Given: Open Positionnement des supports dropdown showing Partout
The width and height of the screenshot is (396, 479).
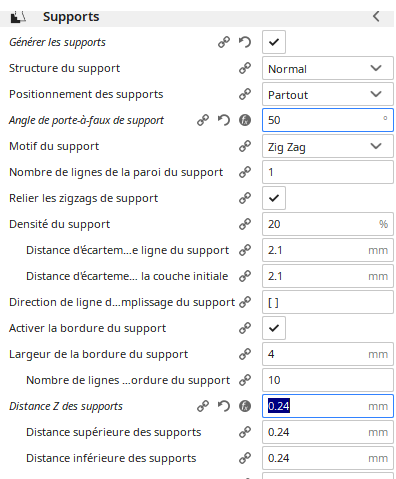Looking at the screenshot, I should (x=328, y=94).
